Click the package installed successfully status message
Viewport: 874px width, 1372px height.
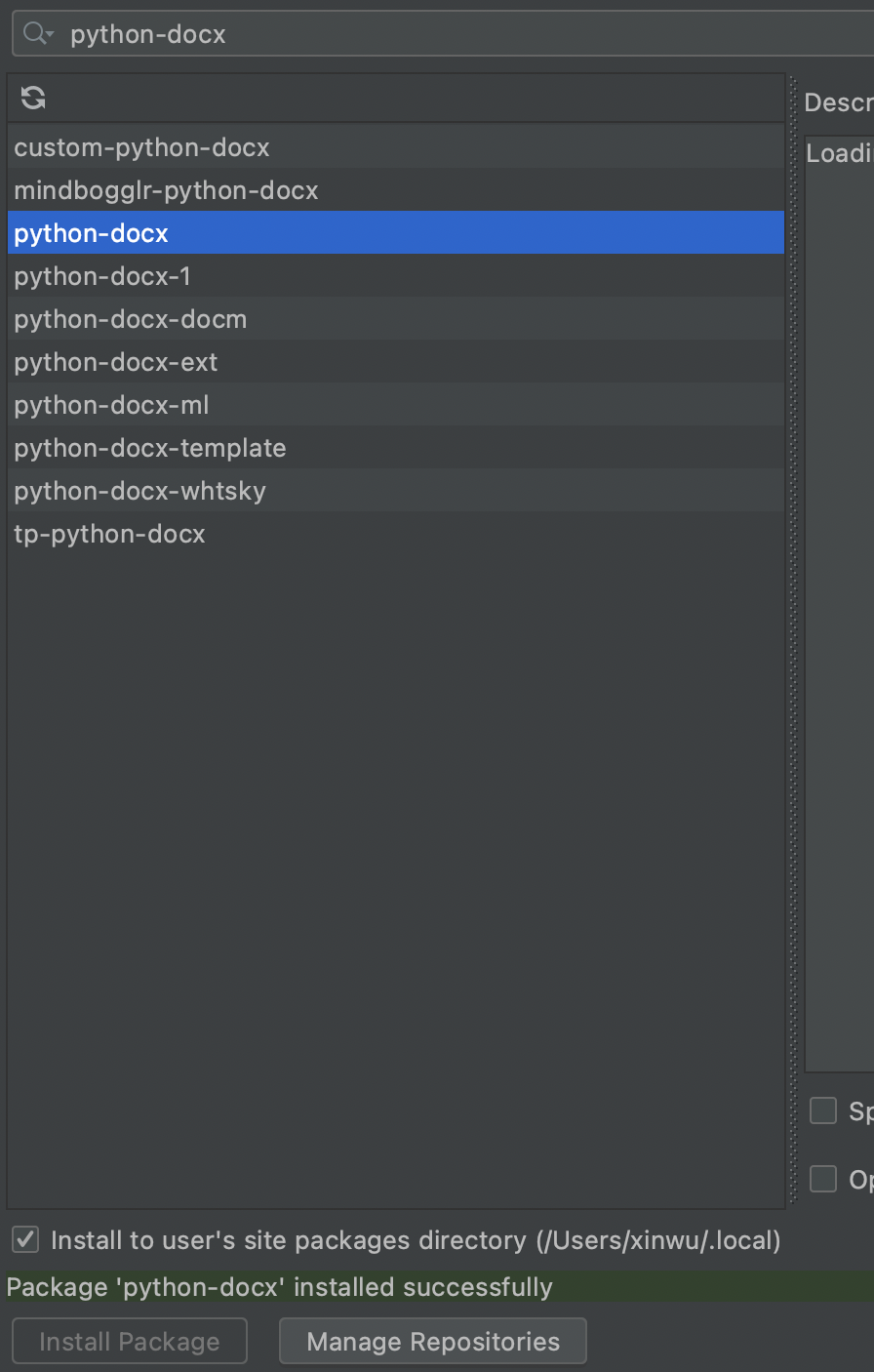280,1287
